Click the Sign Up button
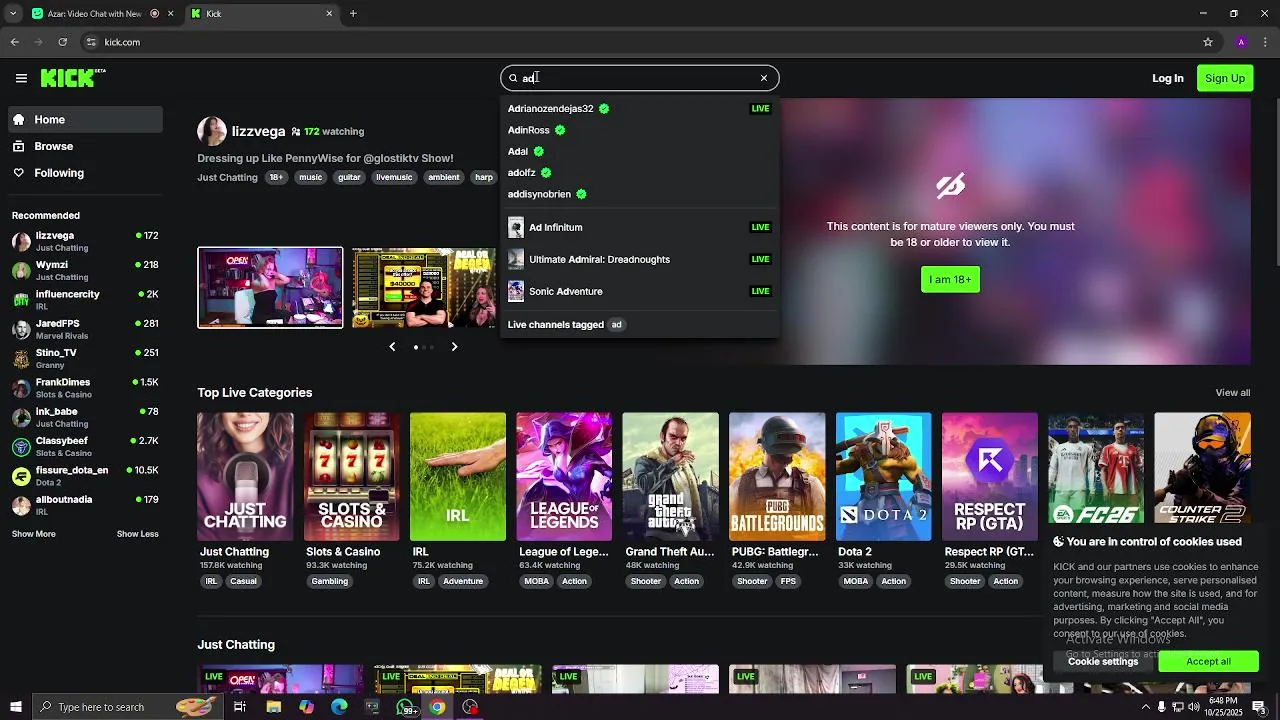1280x720 pixels. click(1225, 78)
